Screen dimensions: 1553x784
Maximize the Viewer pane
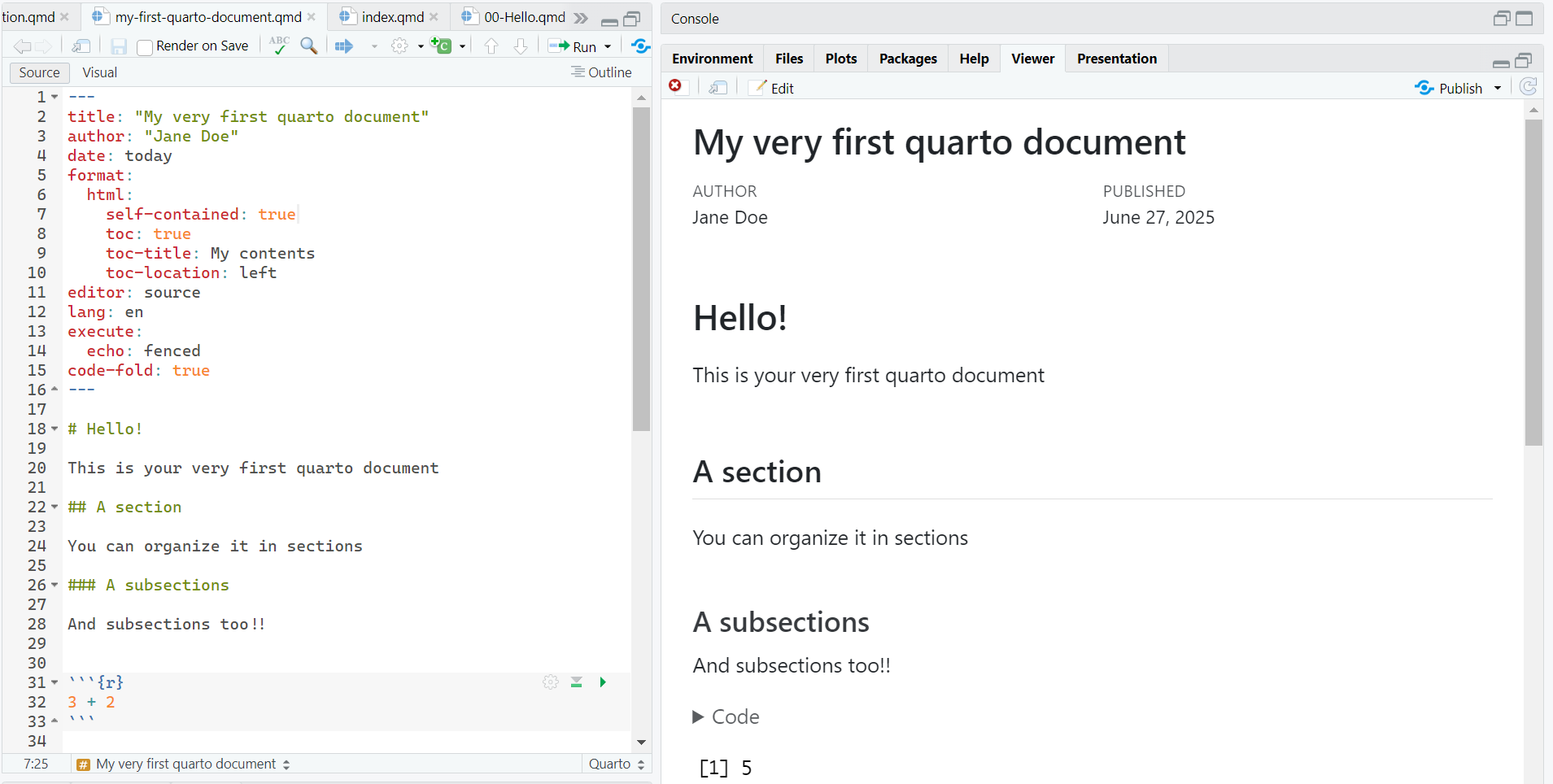coord(1524,60)
